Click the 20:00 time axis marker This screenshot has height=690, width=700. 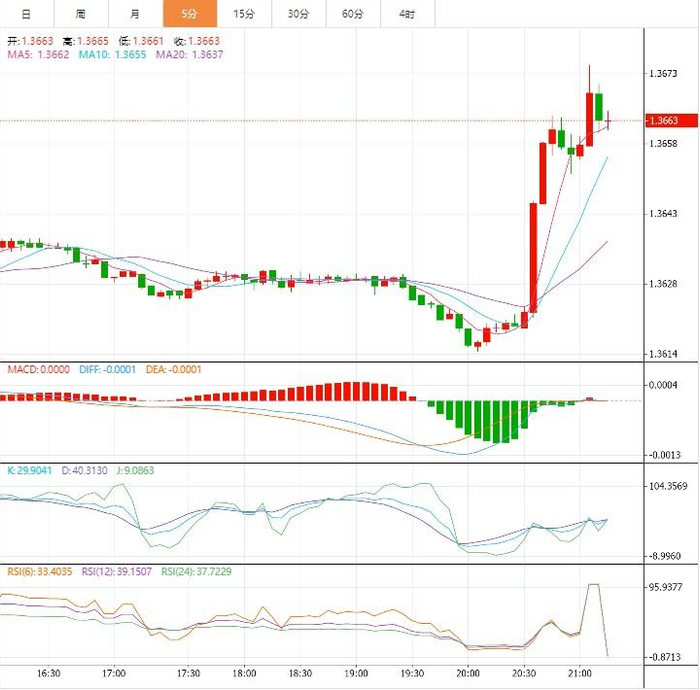click(x=468, y=673)
